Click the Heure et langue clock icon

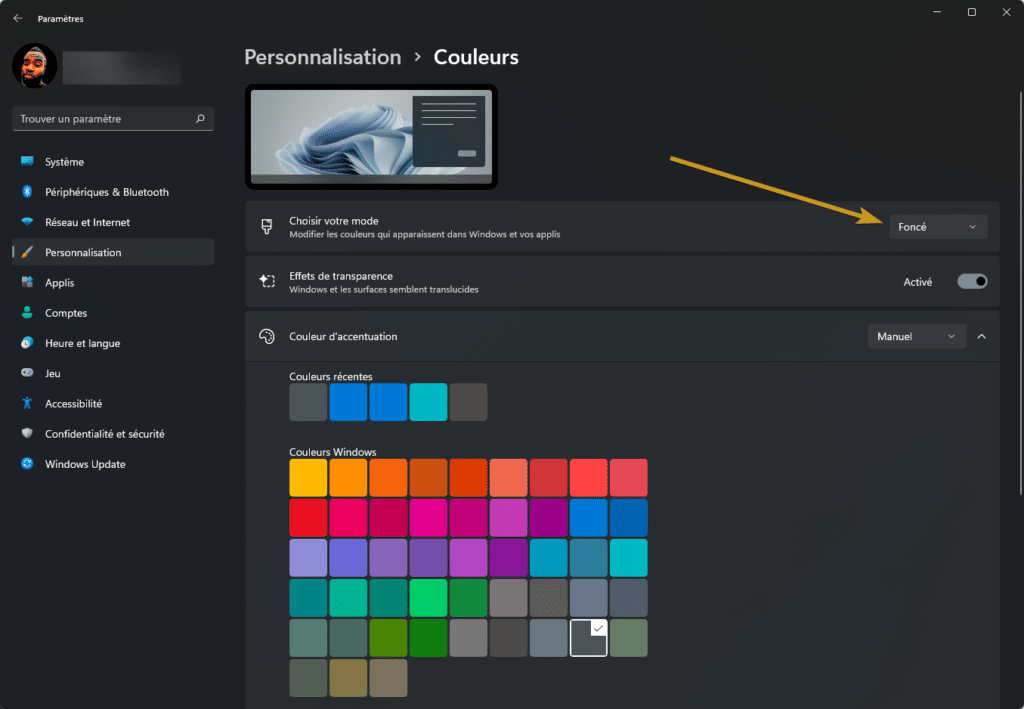27,343
